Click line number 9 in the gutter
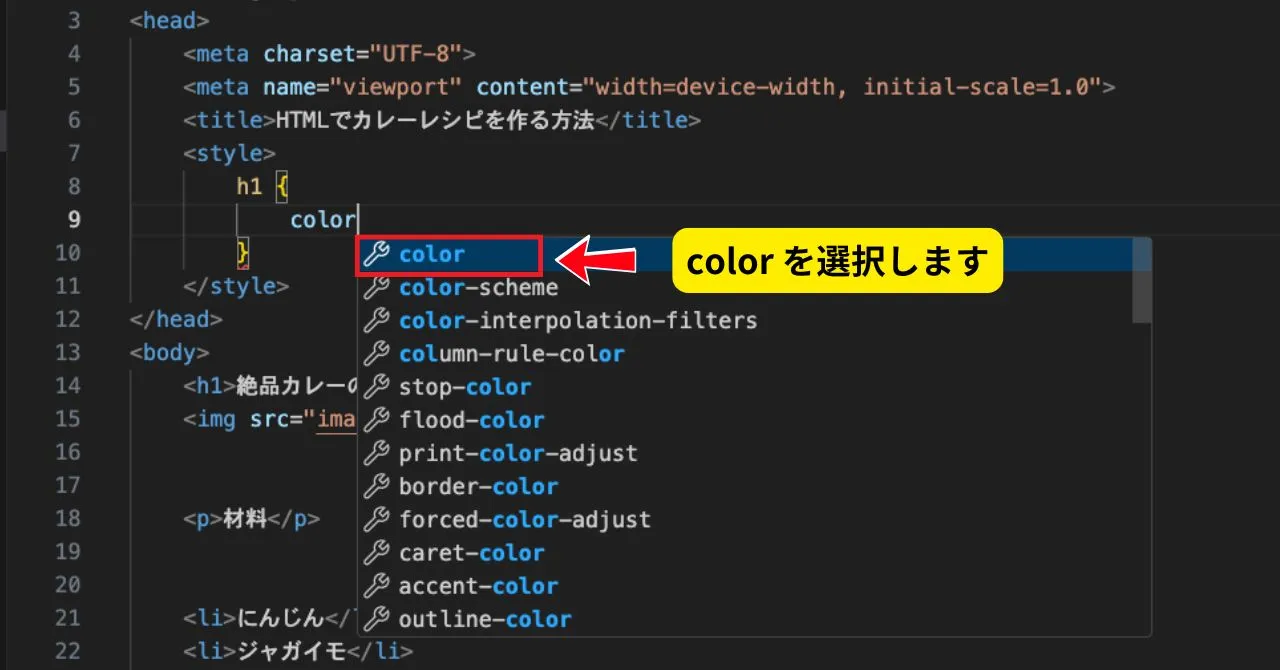Image resolution: width=1280 pixels, height=670 pixels. point(74,220)
